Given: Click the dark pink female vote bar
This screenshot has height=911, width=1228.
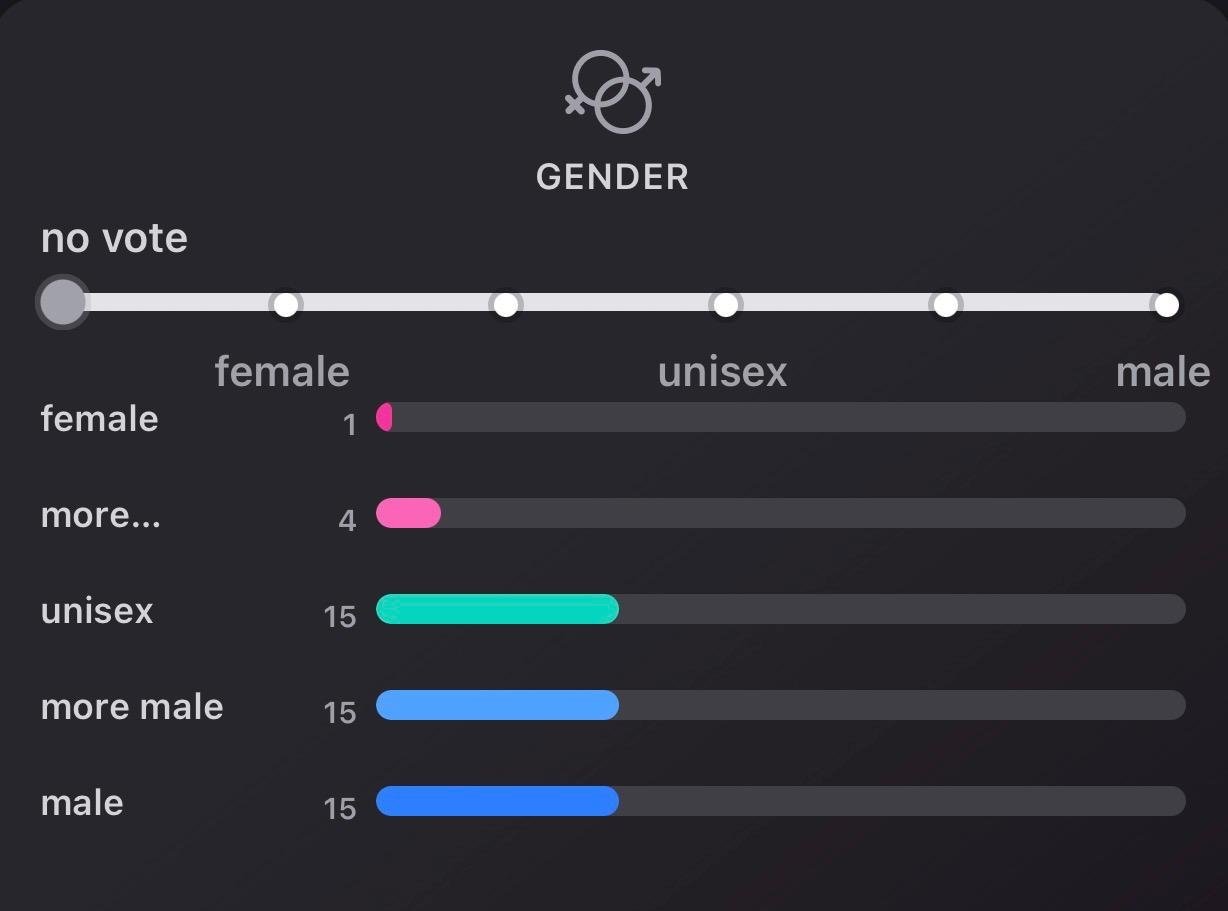Looking at the screenshot, I should 384,418.
